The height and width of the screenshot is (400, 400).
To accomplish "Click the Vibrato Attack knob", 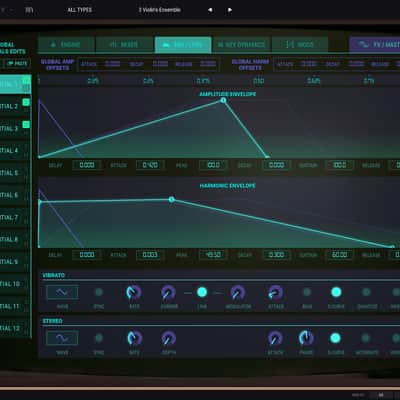I will [276, 293].
